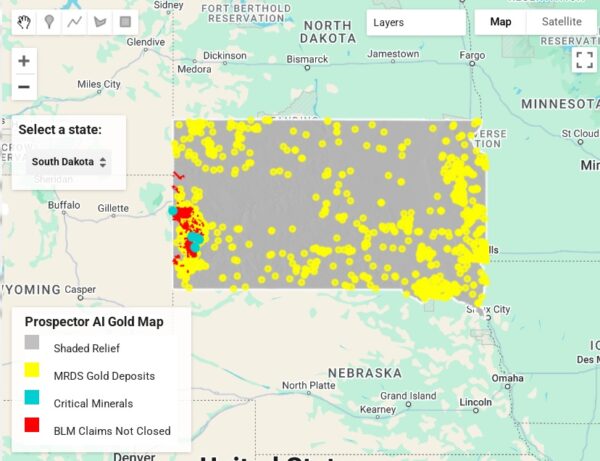Click the Kearney city label
The image size is (600, 461).
378,409
